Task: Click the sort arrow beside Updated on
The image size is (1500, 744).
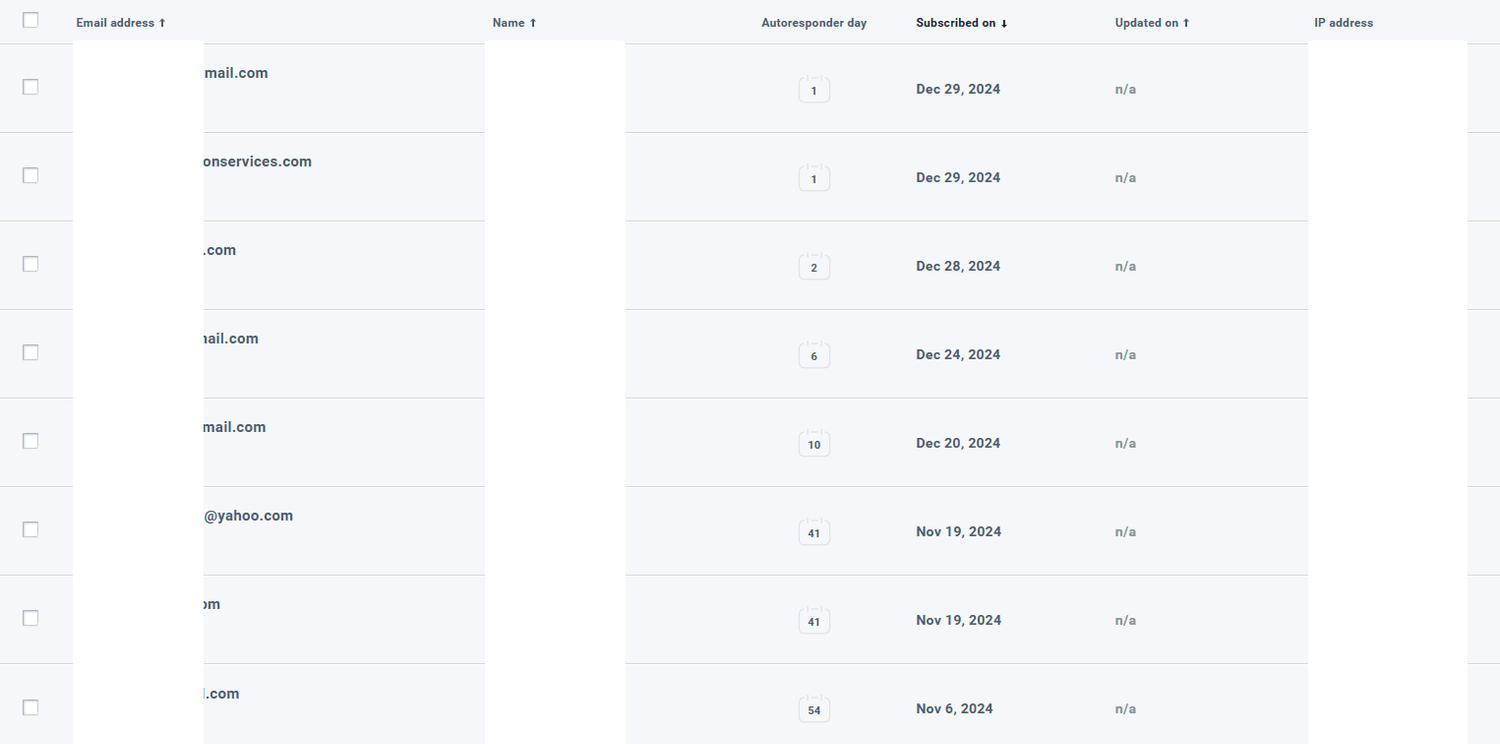Action: click(x=1186, y=22)
